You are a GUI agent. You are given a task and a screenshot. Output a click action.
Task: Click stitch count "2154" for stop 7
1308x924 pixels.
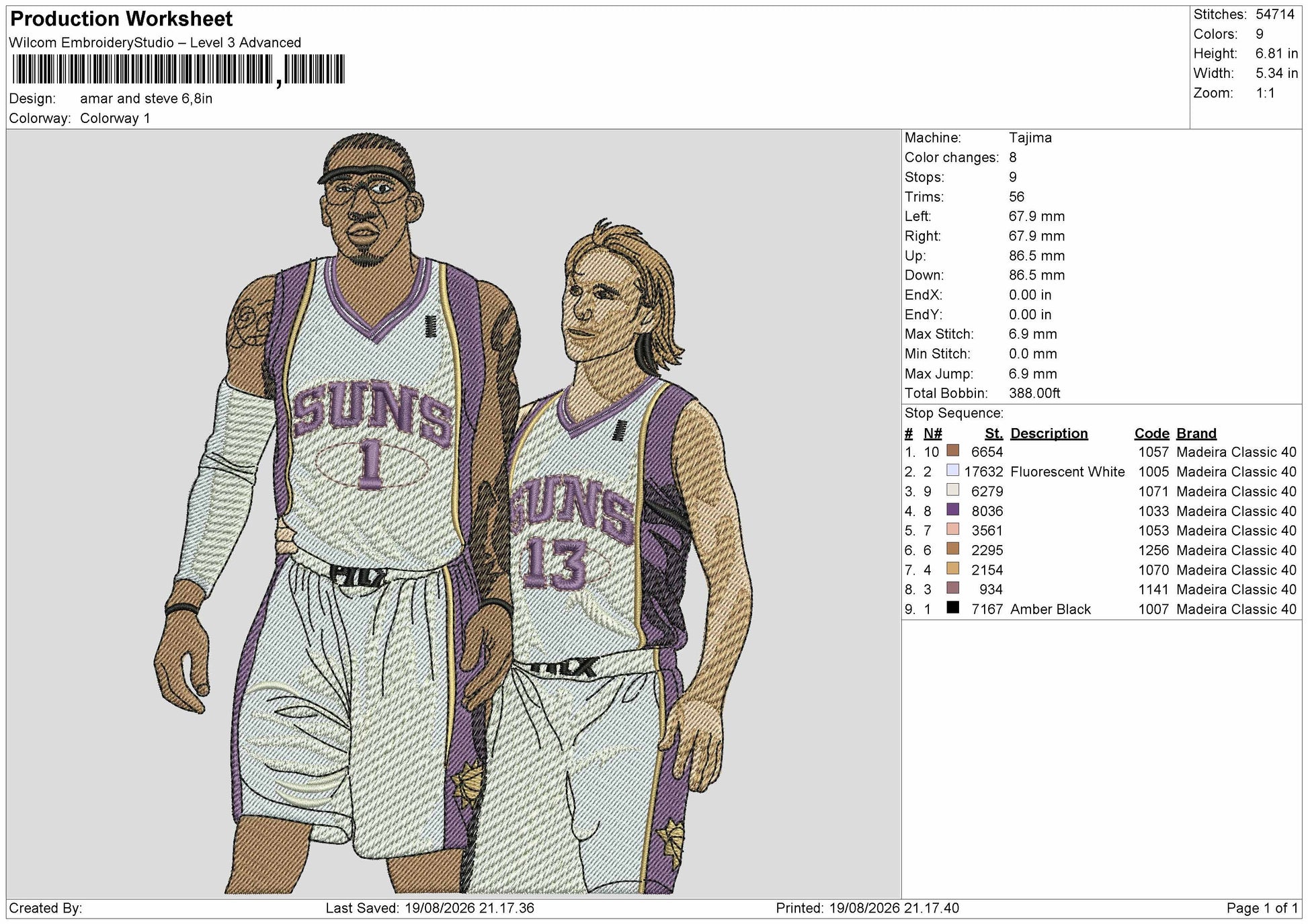coord(987,570)
